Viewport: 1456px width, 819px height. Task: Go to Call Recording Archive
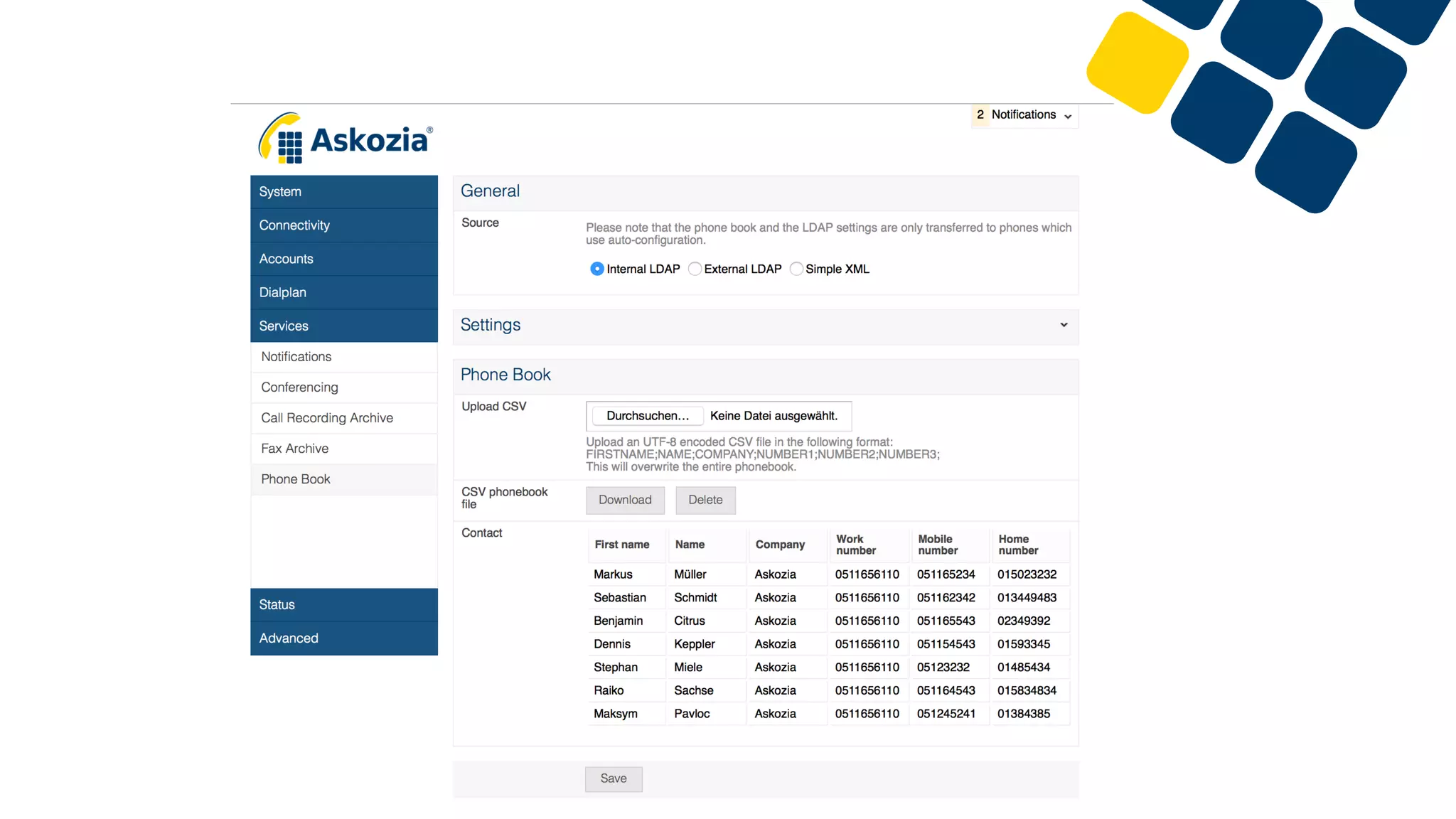click(327, 418)
